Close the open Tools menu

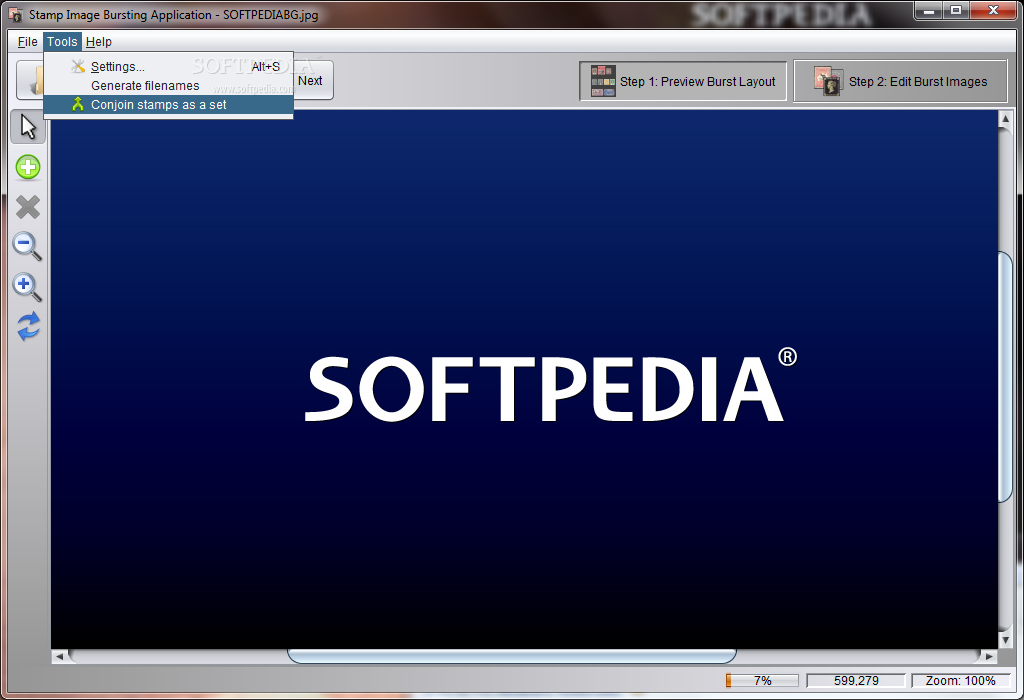pos(62,42)
